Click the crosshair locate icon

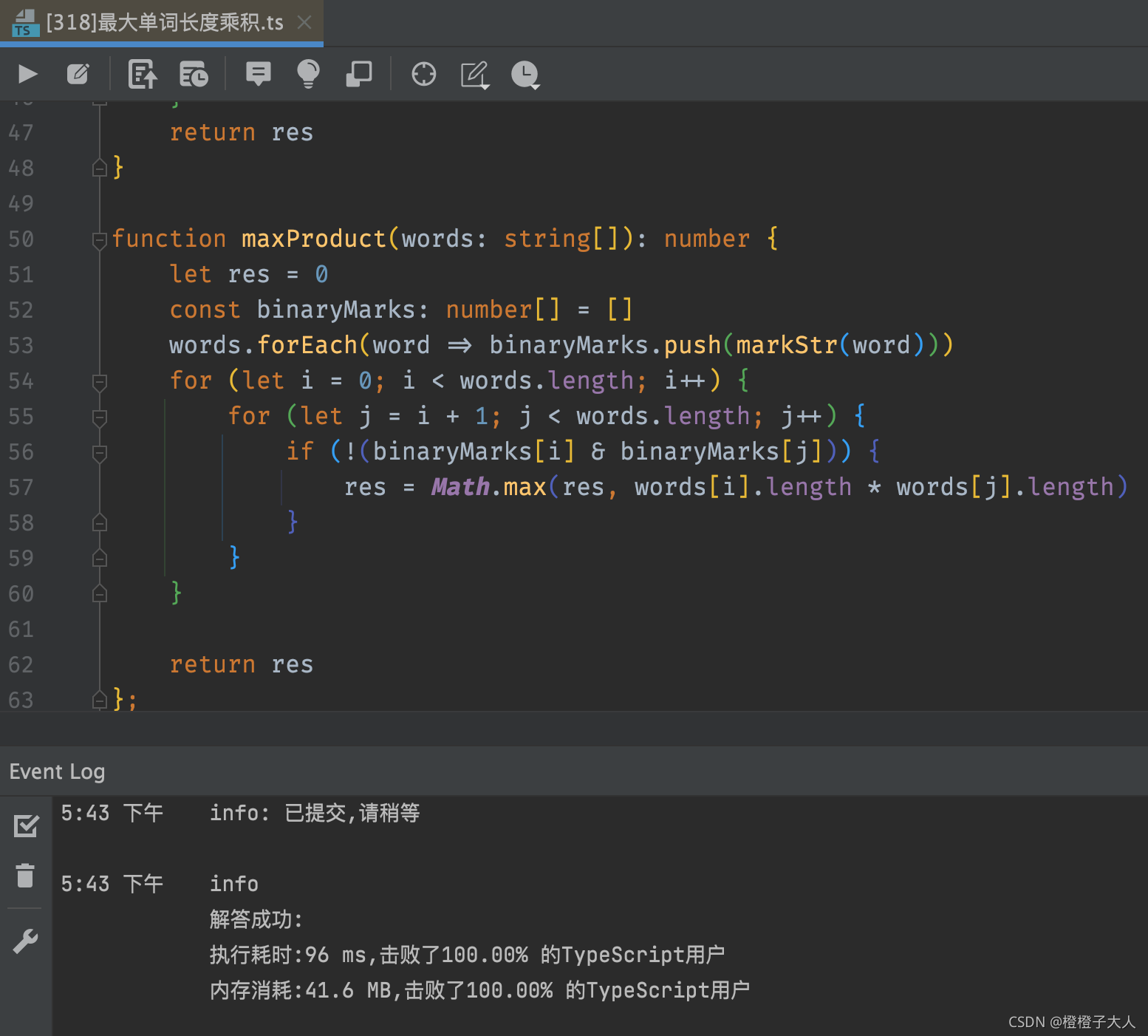coord(424,74)
